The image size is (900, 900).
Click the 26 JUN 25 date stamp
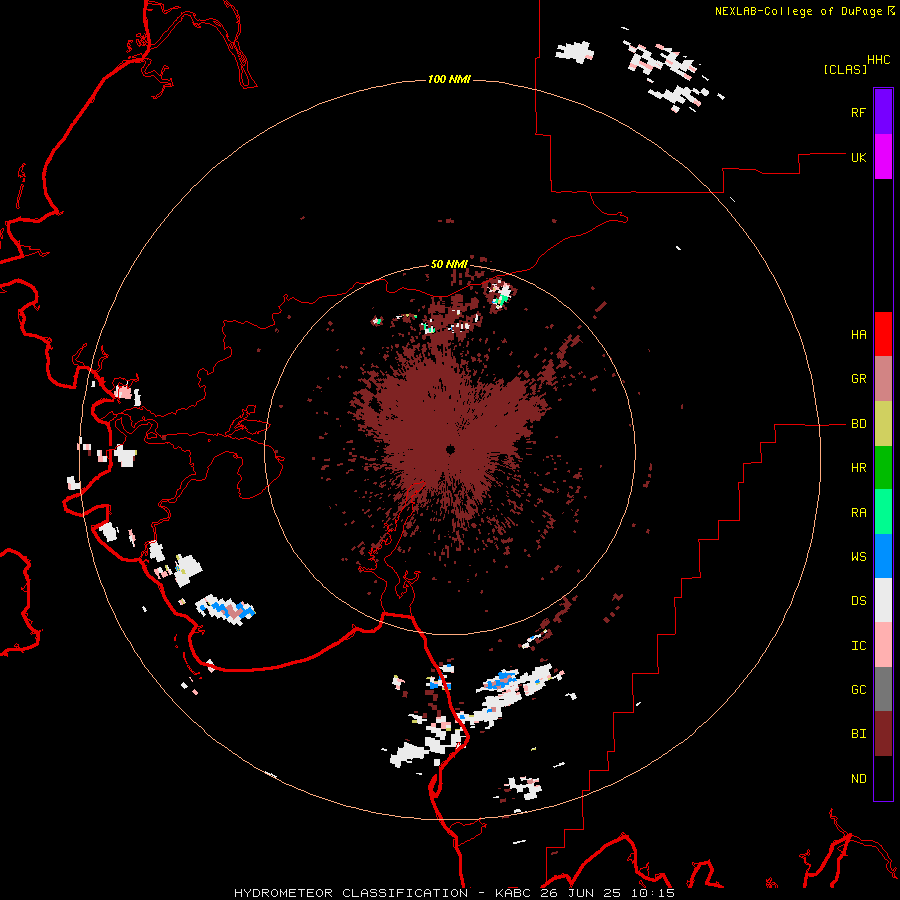[x=582, y=893]
